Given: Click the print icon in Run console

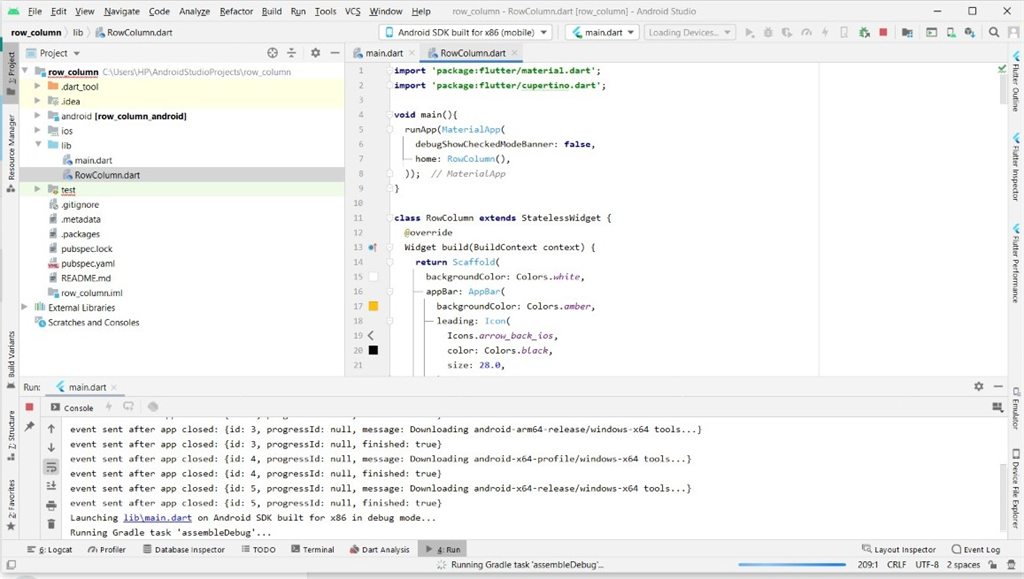Looking at the screenshot, I should 51,505.
